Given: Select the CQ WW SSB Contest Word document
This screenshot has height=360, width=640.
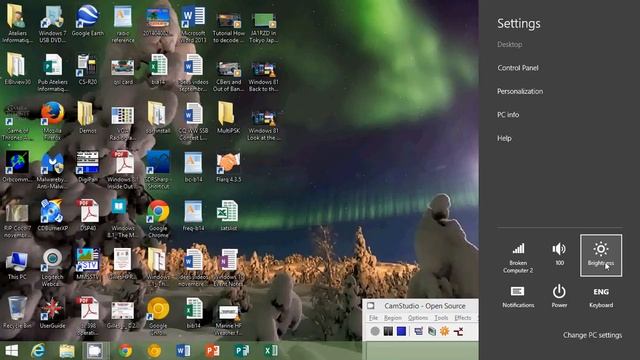Looking at the screenshot, I should coord(193,121).
